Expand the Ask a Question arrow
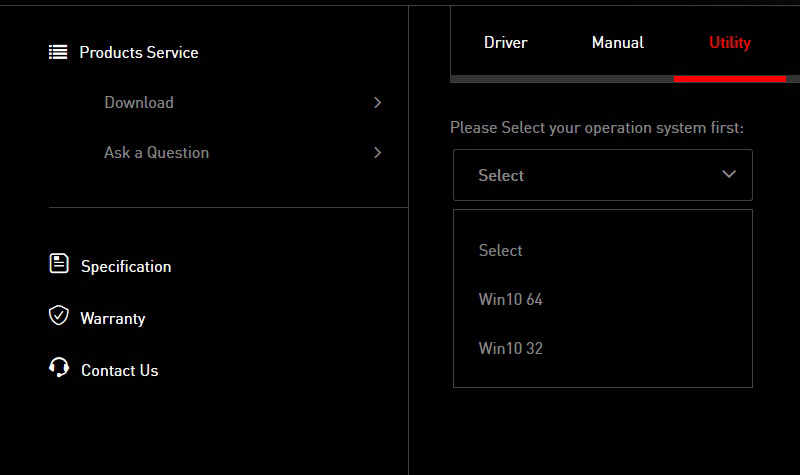The height and width of the screenshot is (475, 800). [377, 152]
